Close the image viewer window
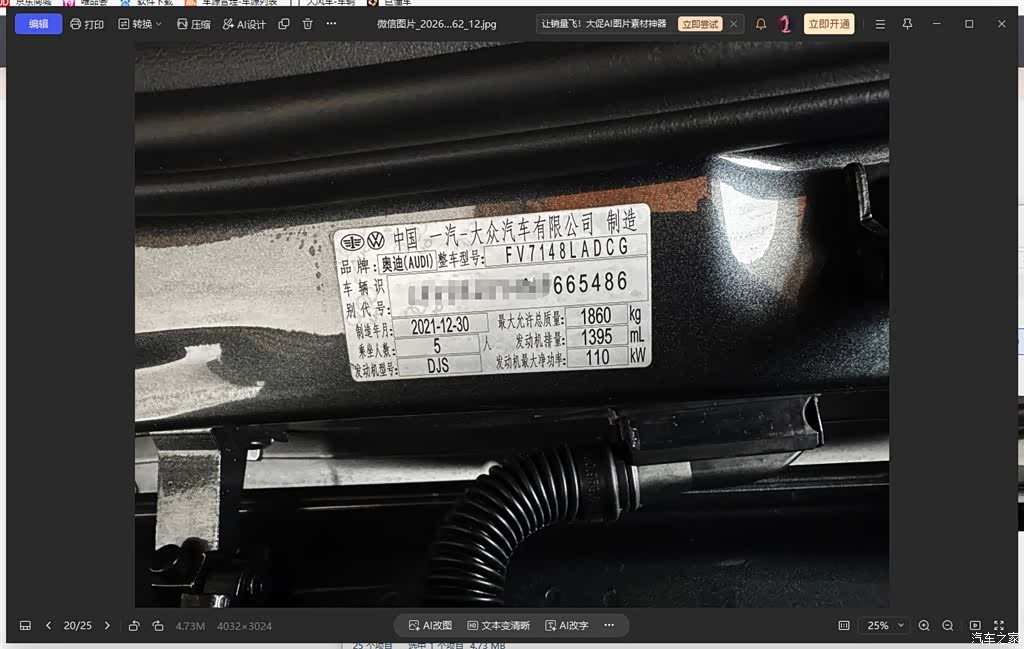 pos(1002,24)
